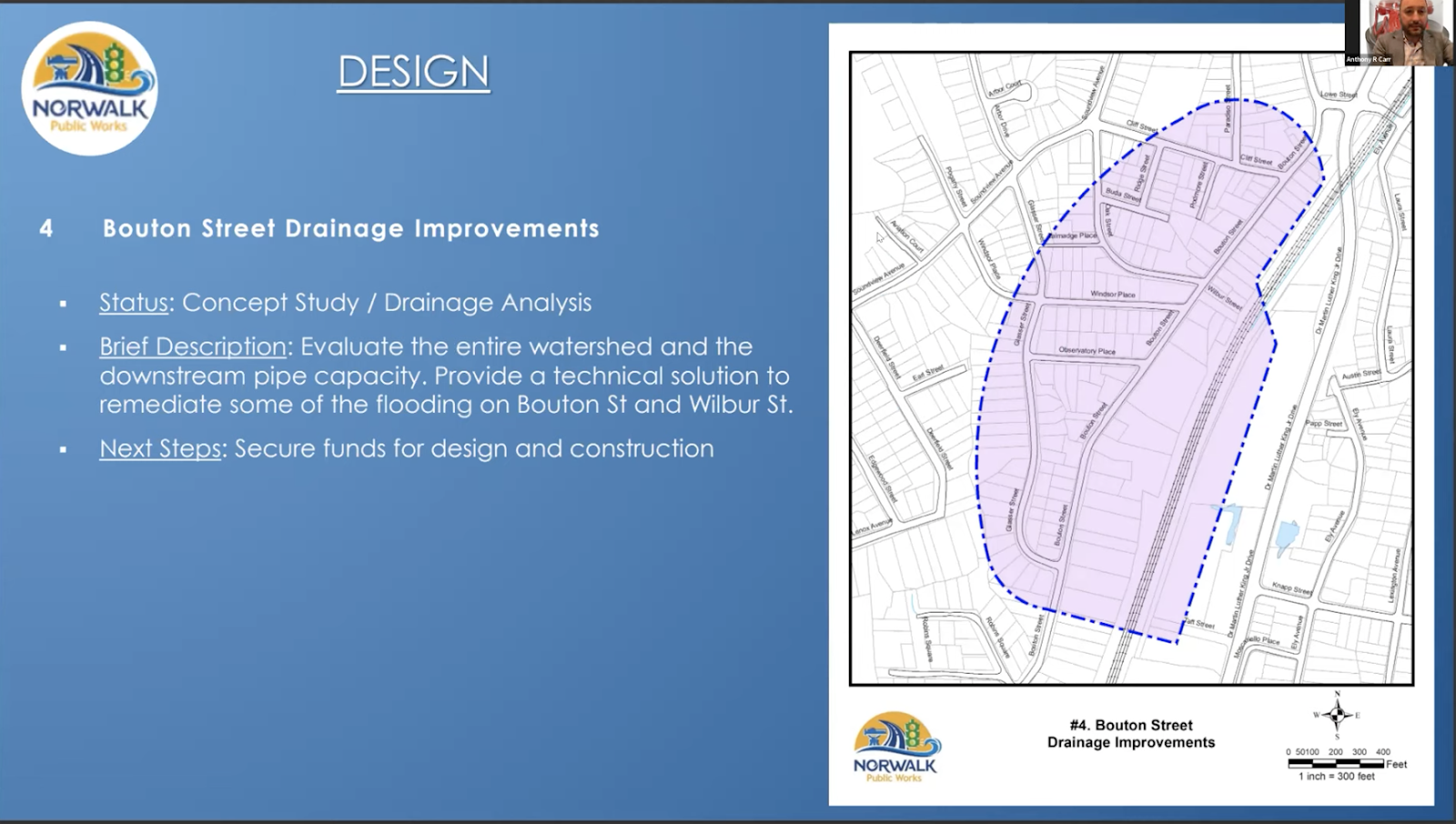
Task: Click the number 4 project marker
Action: [46, 228]
